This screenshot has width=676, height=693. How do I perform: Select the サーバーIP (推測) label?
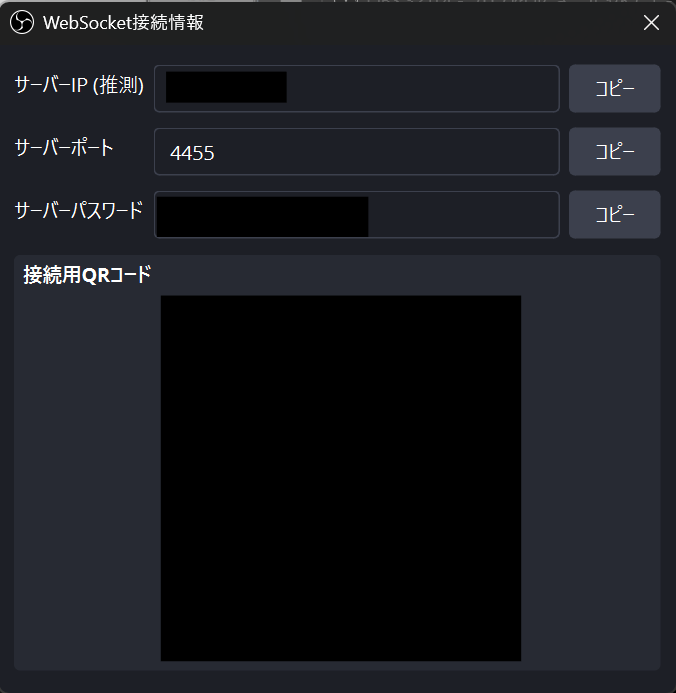coord(79,85)
